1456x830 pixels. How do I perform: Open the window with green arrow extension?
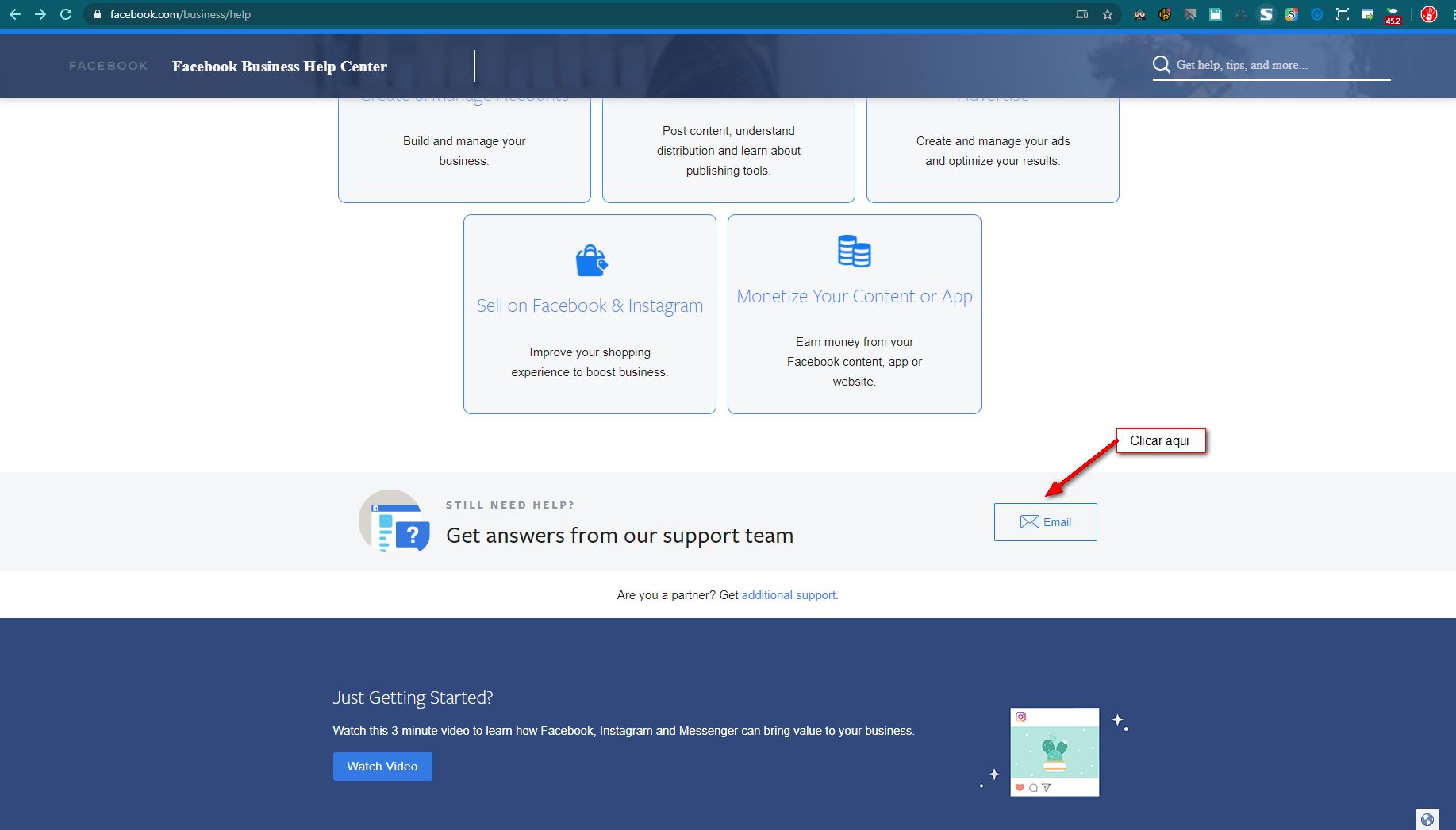[x=1368, y=14]
